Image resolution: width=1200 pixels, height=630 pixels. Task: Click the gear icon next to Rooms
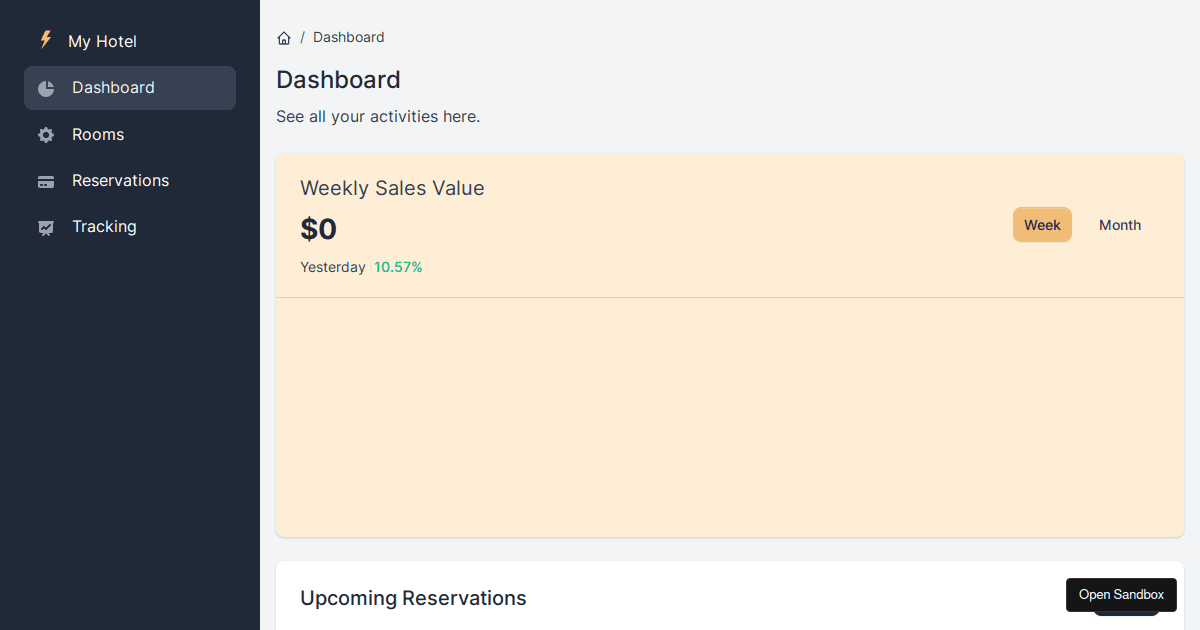pyautogui.click(x=46, y=134)
